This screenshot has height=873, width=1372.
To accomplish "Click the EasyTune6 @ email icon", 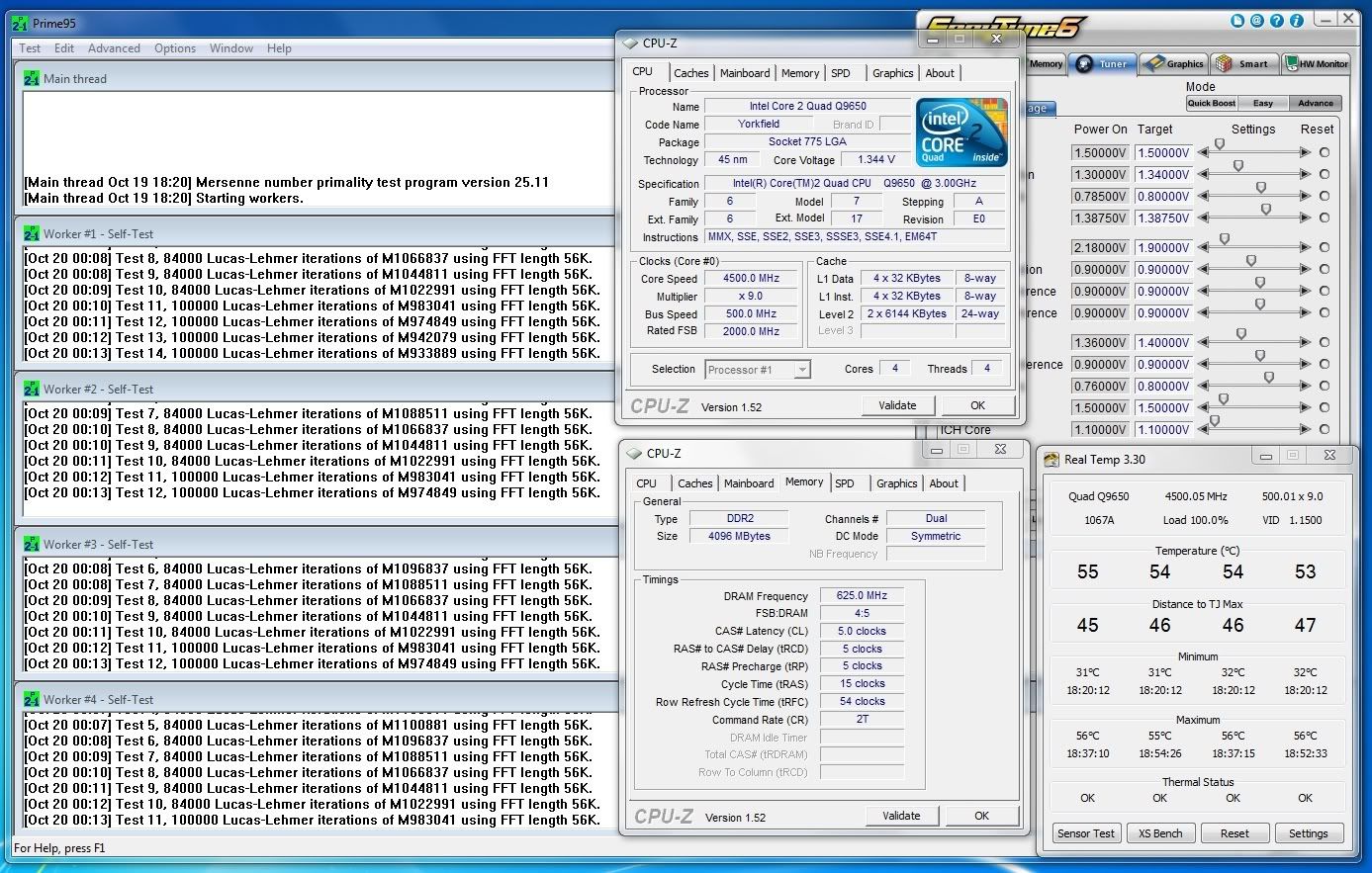I will tap(1256, 20).
